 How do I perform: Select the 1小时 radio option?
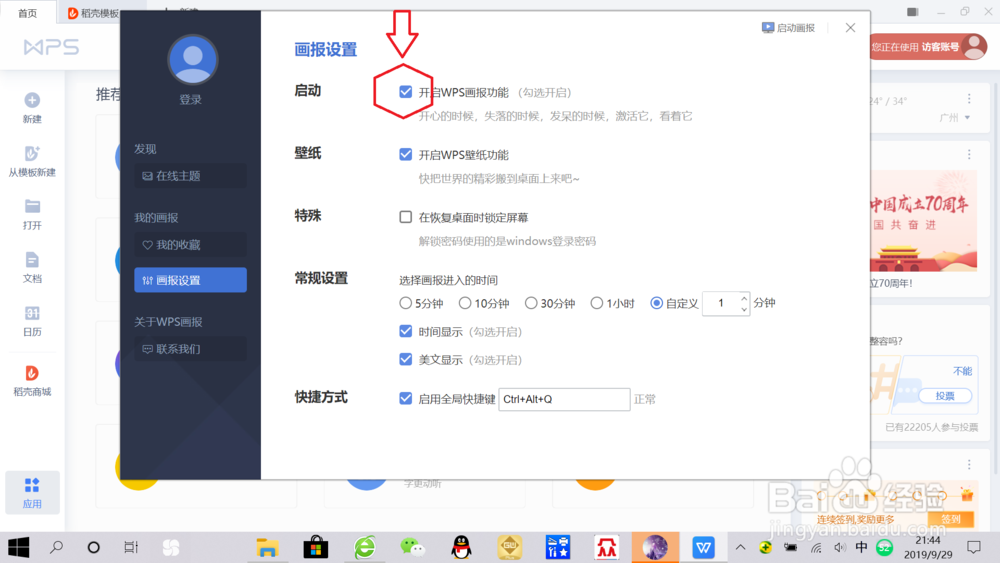(x=596, y=303)
